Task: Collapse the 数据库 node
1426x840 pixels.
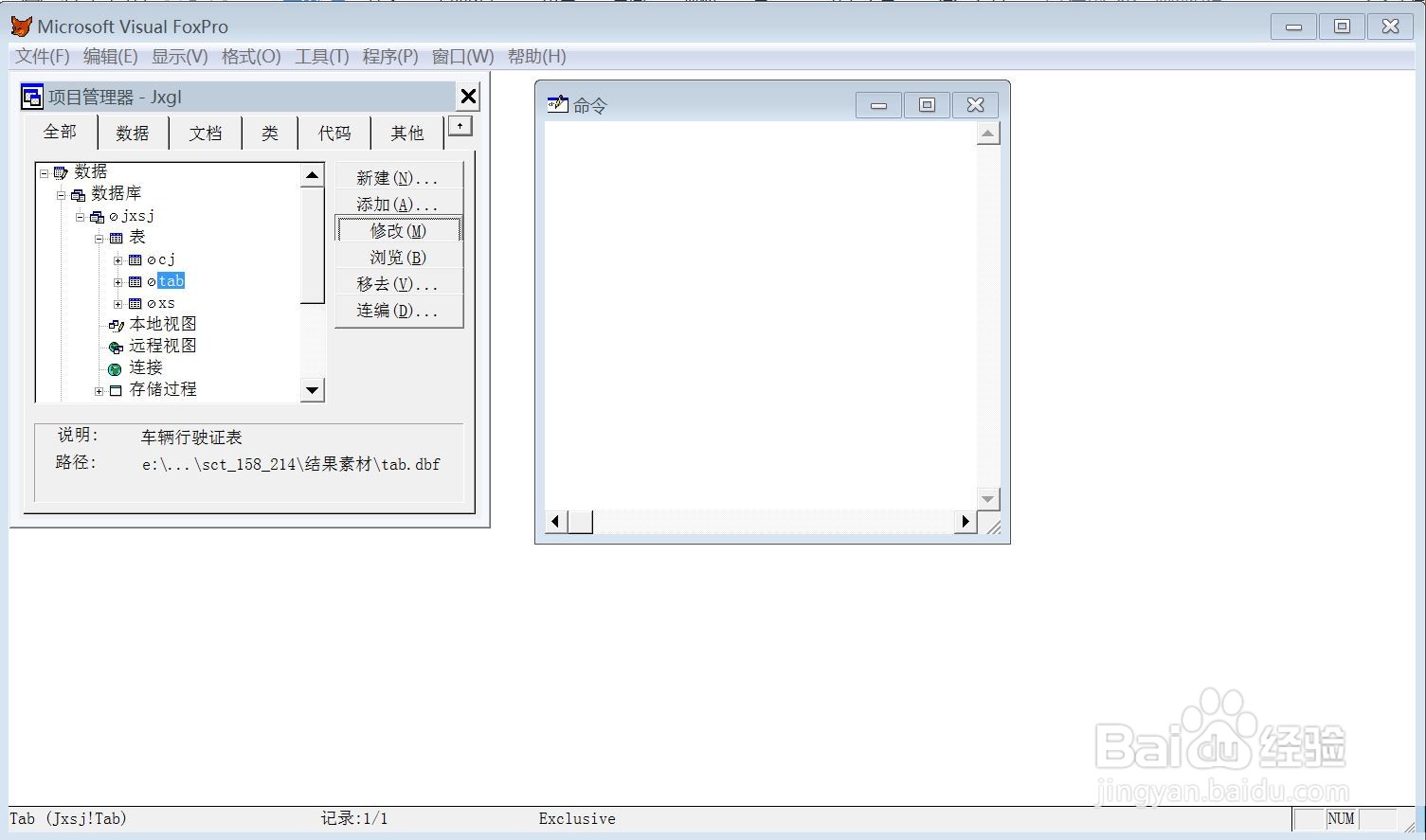Action: [61, 195]
